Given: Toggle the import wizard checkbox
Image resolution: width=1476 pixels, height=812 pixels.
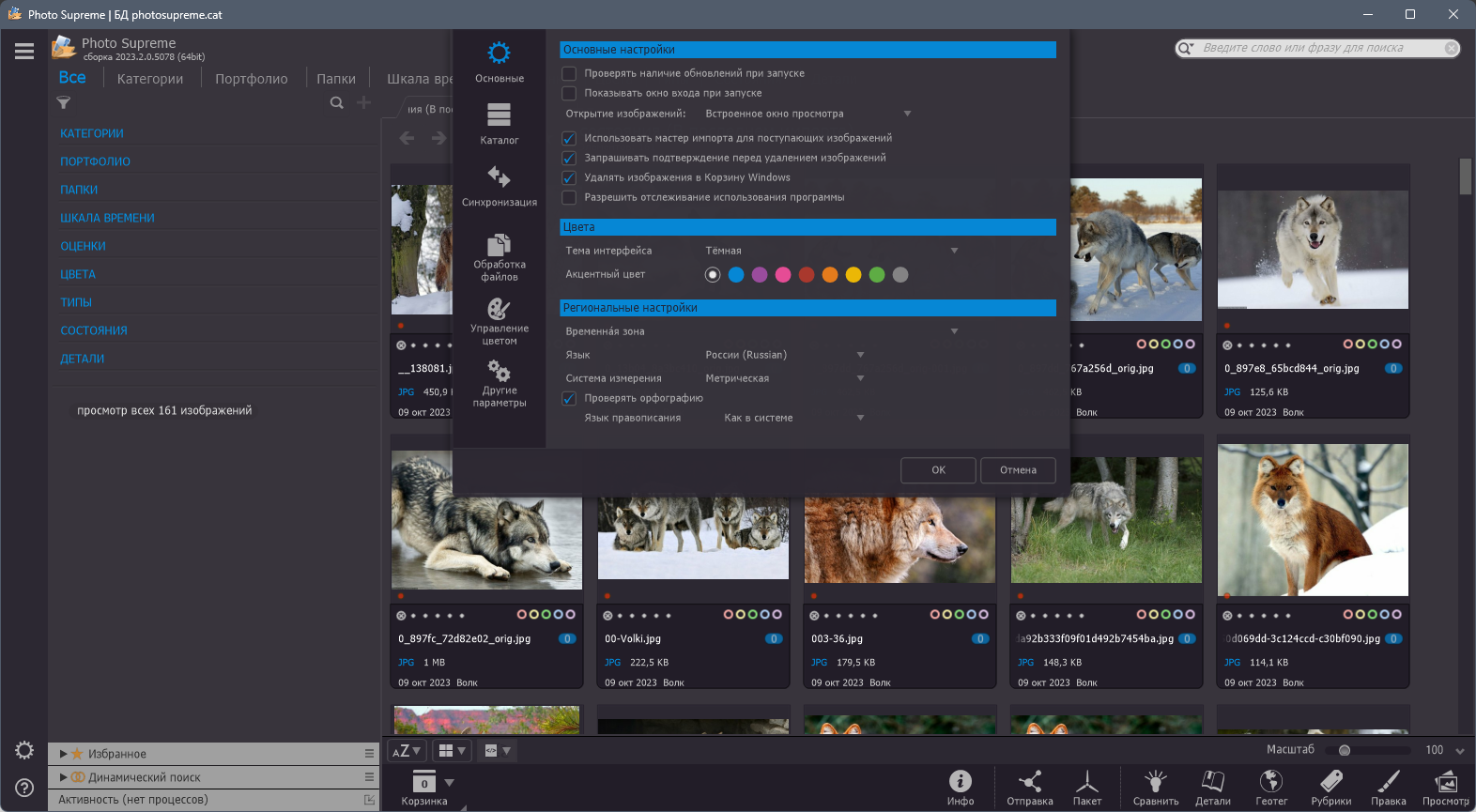Looking at the screenshot, I should coord(568,138).
